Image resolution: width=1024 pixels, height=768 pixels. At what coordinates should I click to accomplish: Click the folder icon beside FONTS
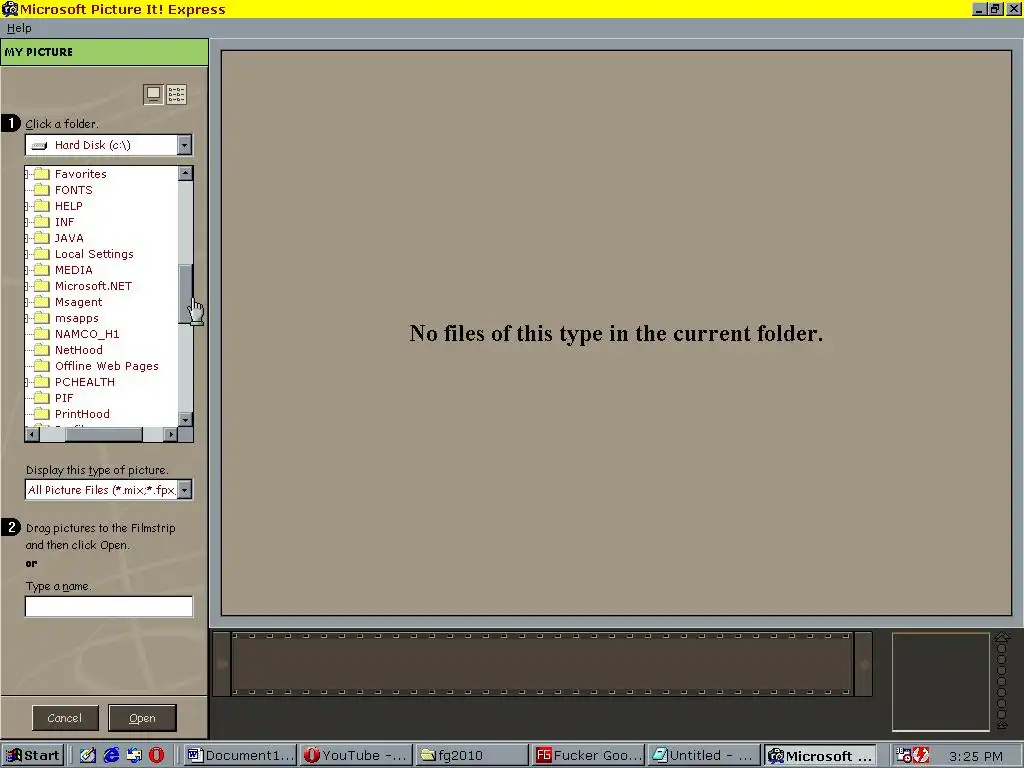tap(42, 190)
